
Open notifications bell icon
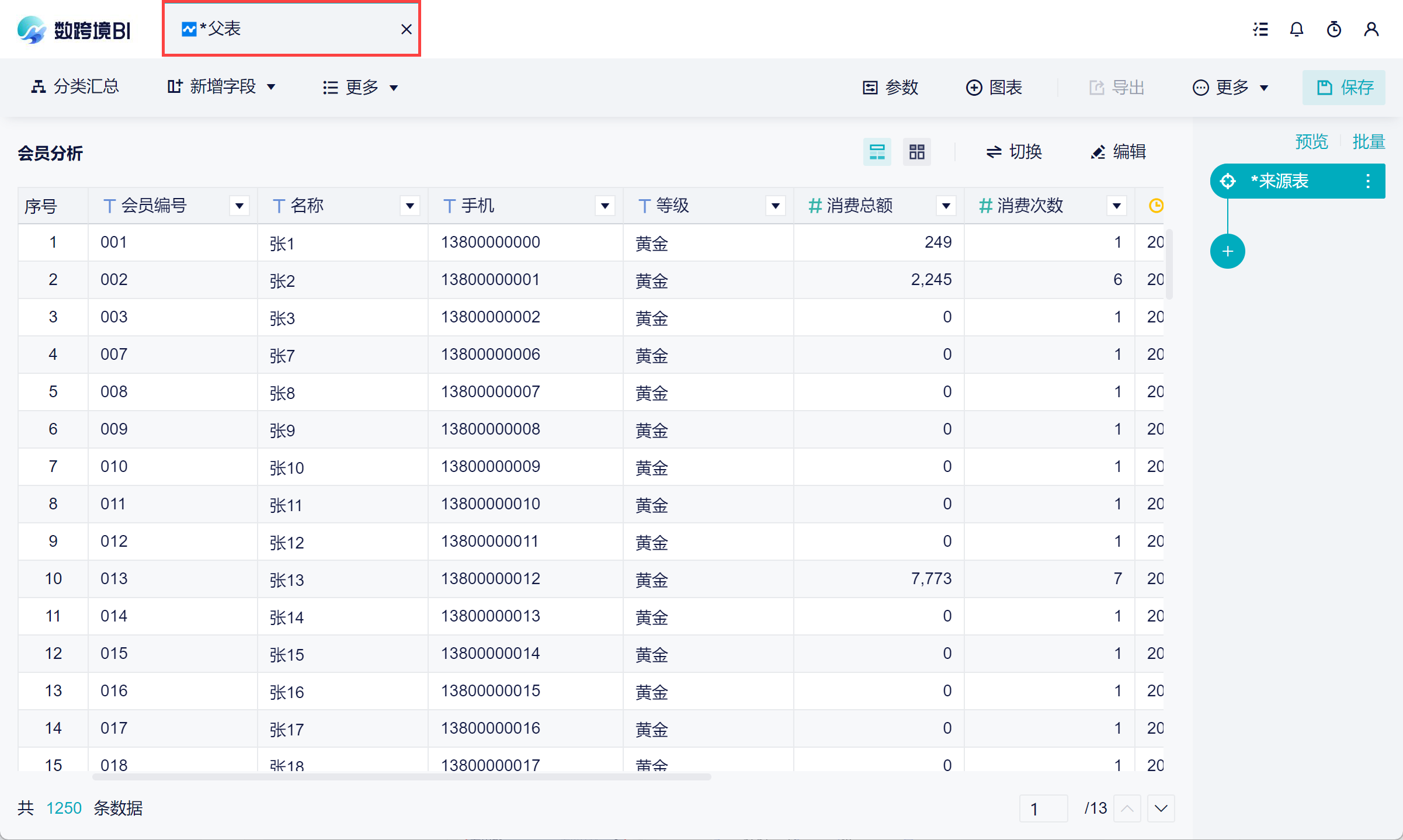pyautogui.click(x=1297, y=29)
